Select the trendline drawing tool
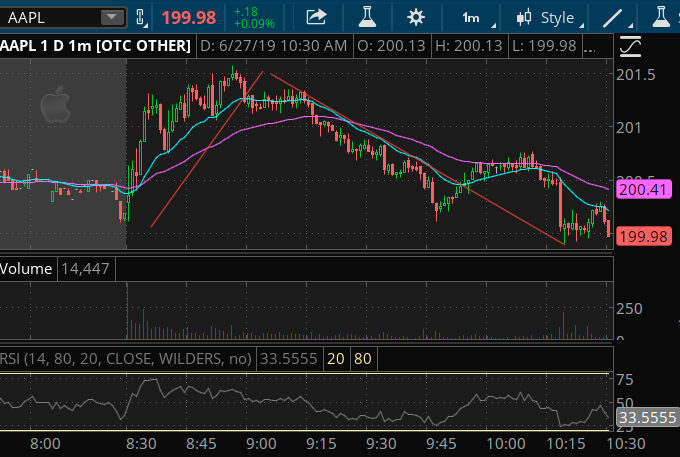Screen dimensions: 680x457 pos(613,18)
